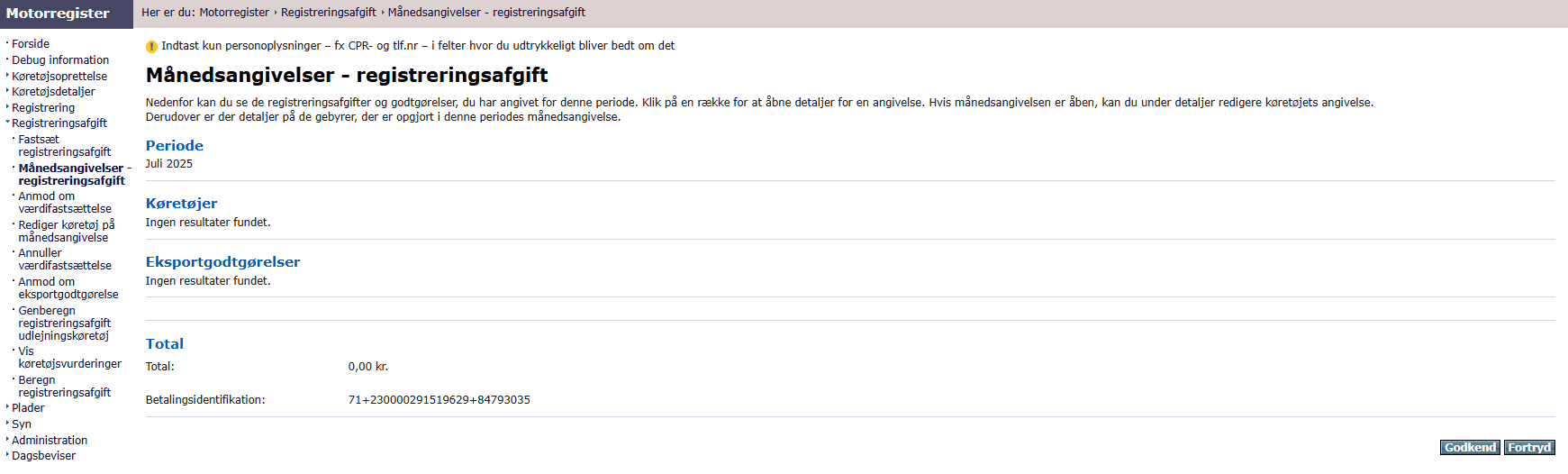Open Genberegn registreringsafgift udlejningskøretøj
1568x474 pixels.
click(64, 324)
